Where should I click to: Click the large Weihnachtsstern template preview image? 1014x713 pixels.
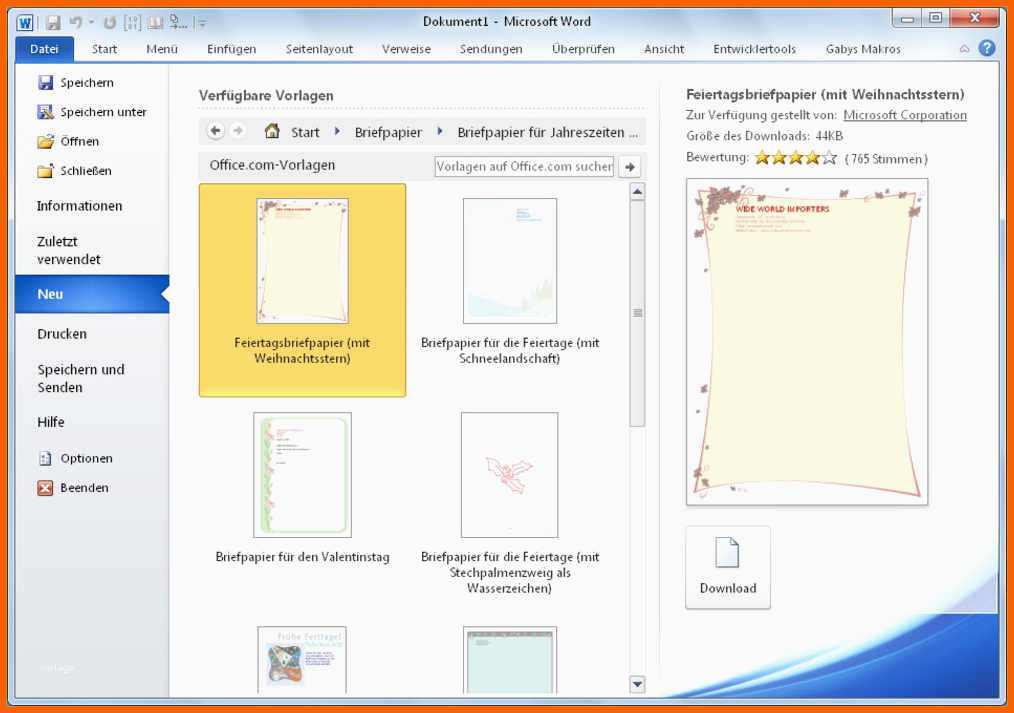(x=807, y=342)
